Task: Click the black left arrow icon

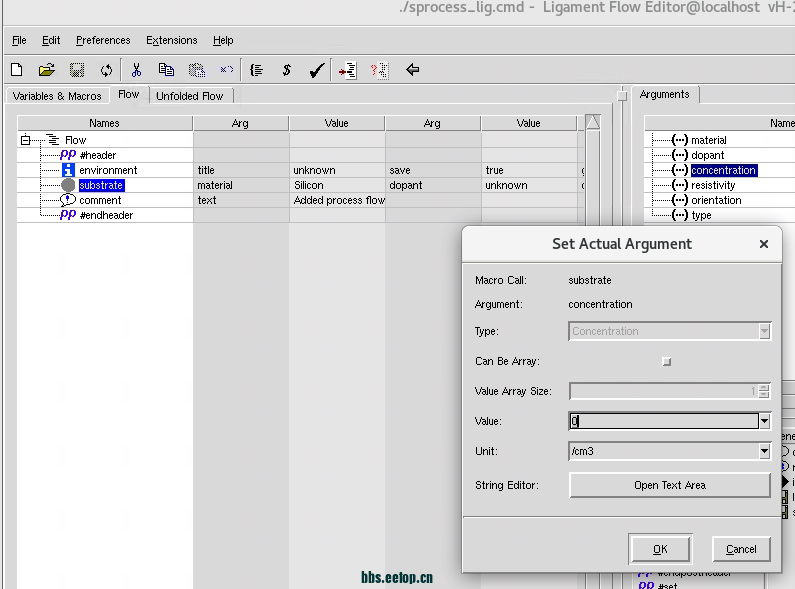Action: pos(413,69)
